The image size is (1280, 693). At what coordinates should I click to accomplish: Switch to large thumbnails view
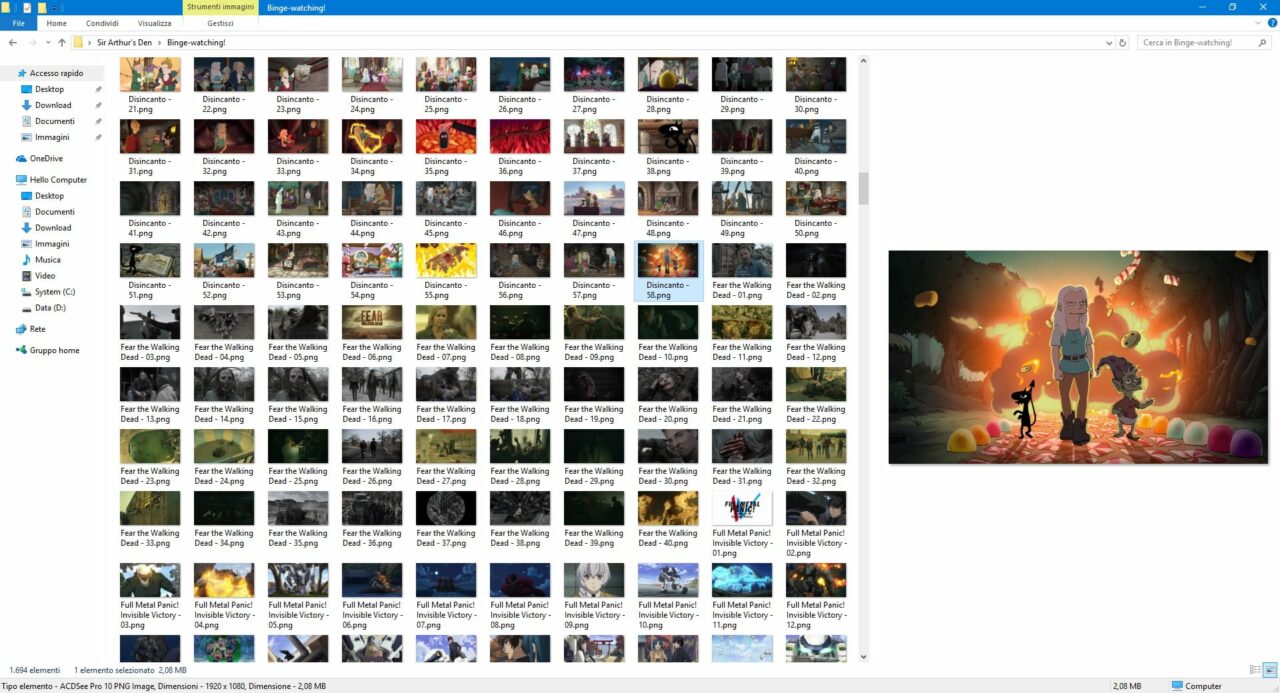click(x=1270, y=669)
